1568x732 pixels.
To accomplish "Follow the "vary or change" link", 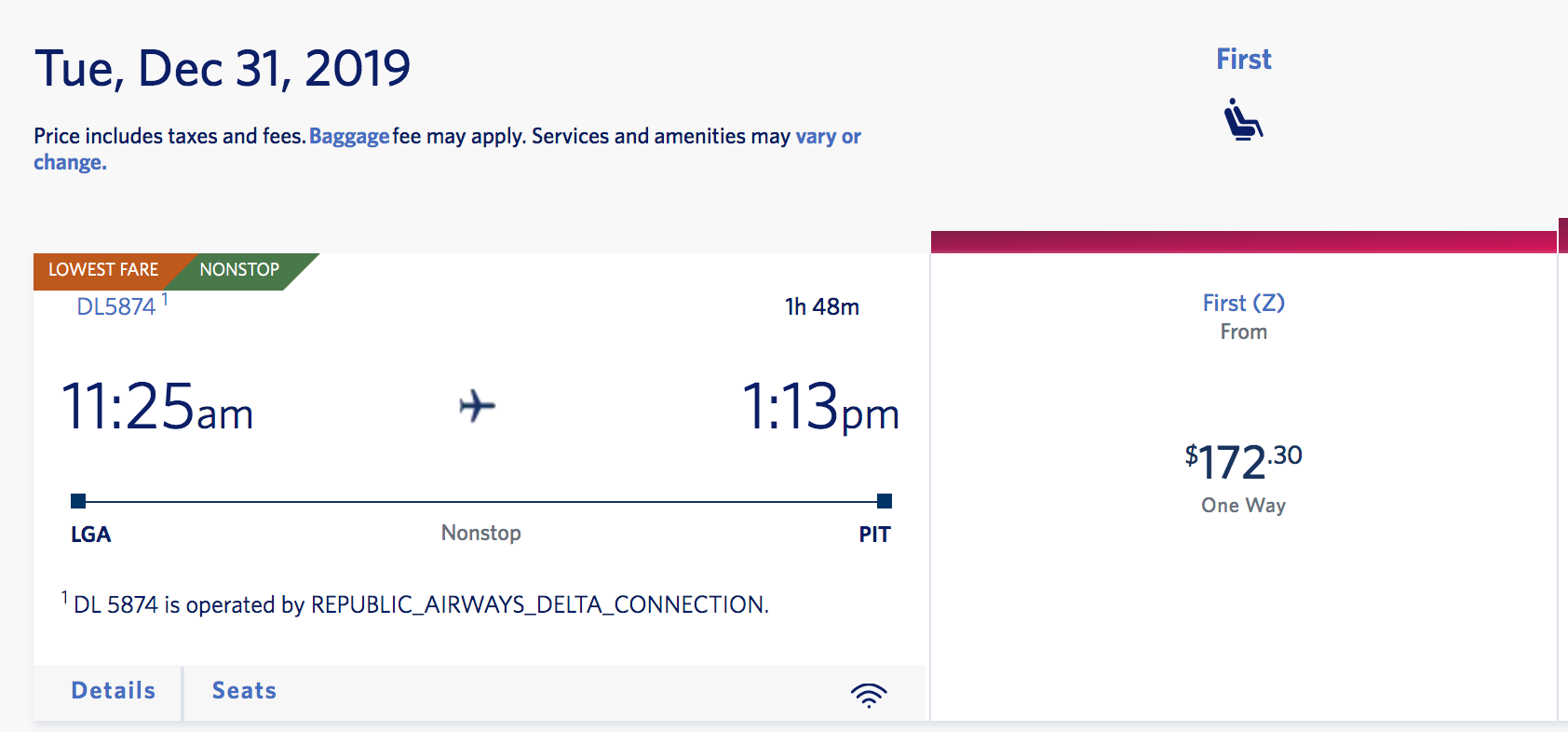I will coord(828,137).
